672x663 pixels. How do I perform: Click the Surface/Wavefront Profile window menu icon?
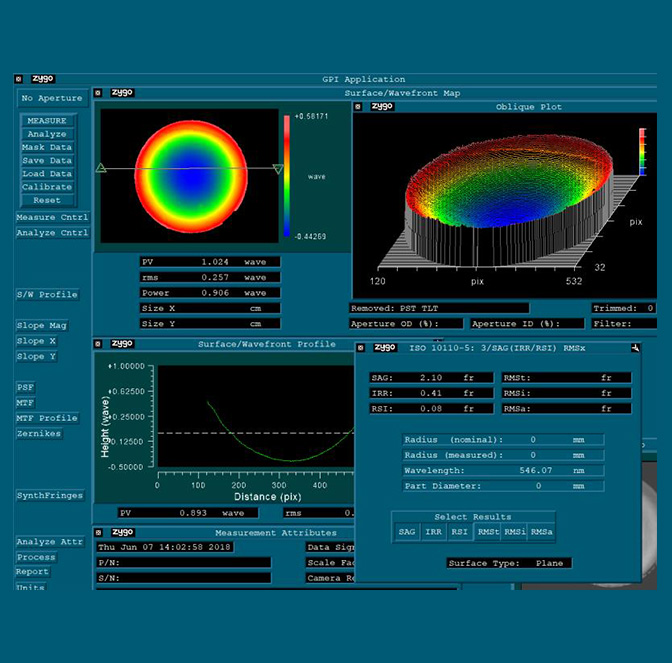[x=98, y=344]
